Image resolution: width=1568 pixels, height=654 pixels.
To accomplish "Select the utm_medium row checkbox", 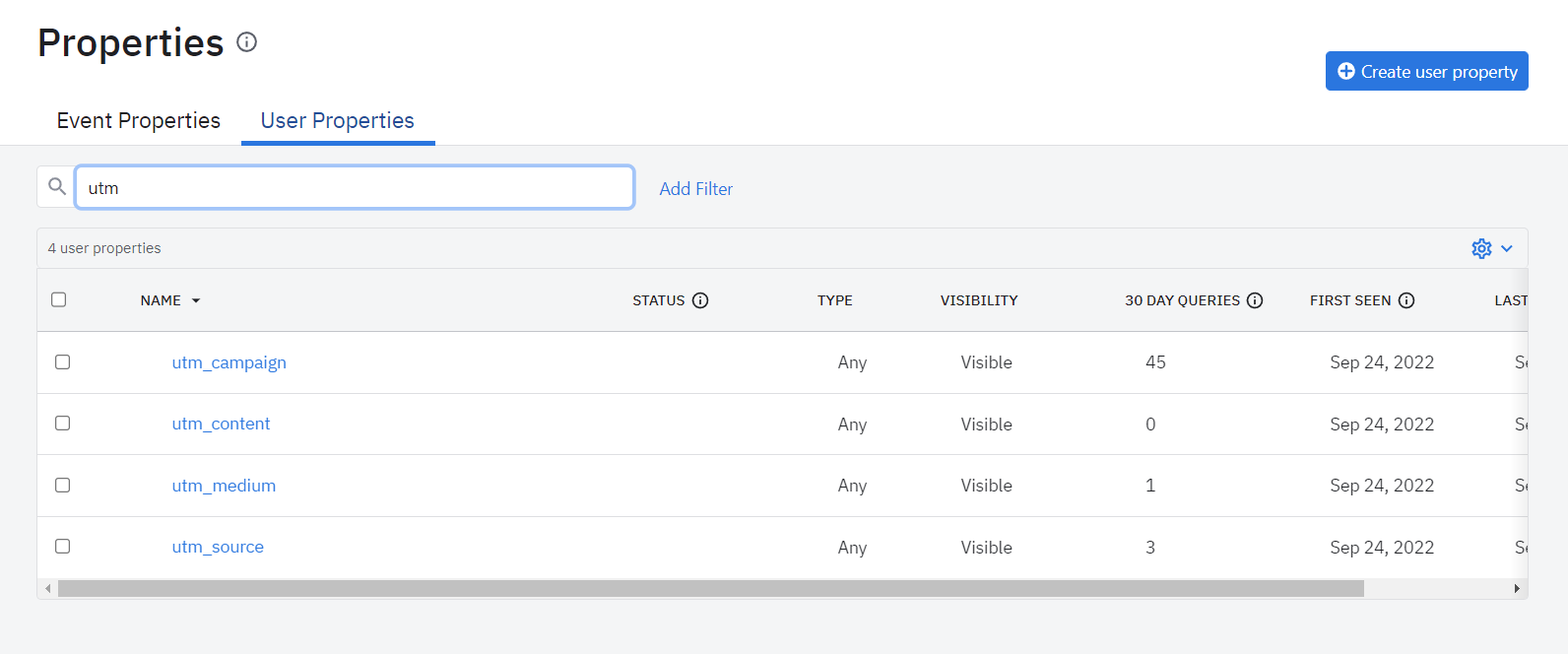I will pos(63,486).
